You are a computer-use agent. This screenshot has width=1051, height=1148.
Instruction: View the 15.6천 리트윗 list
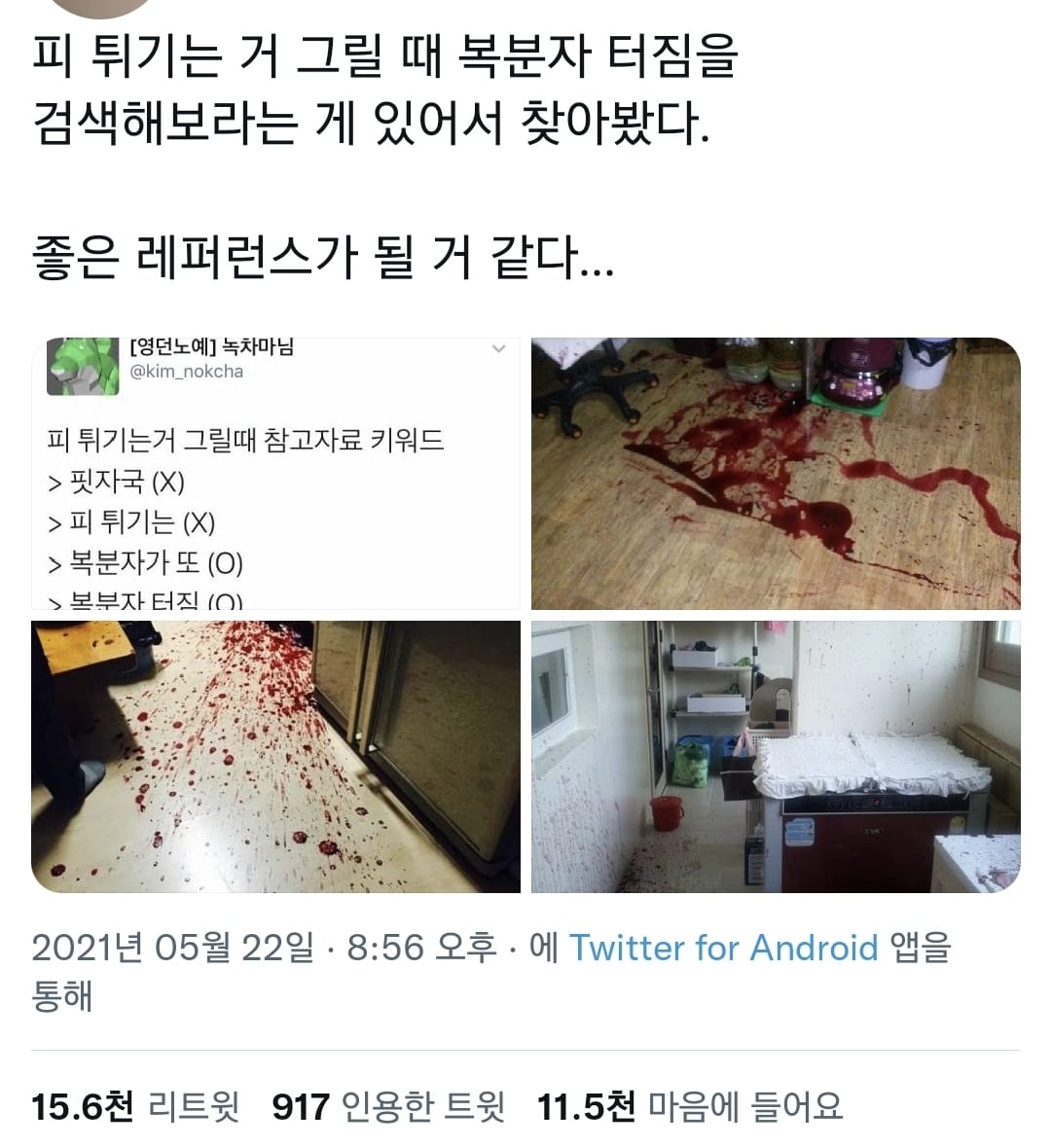click(x=135, y=1105)
